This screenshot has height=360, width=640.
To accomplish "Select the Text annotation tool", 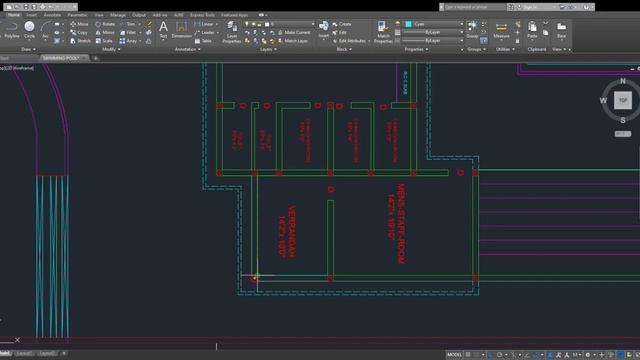I will [x=163, y=30].
